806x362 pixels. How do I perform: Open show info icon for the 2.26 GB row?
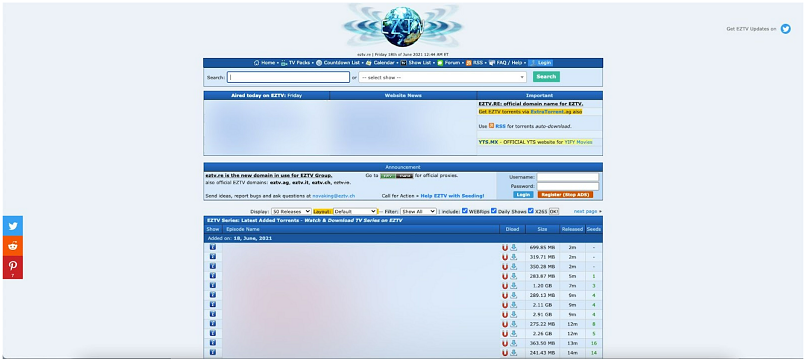tap(213, 333)
